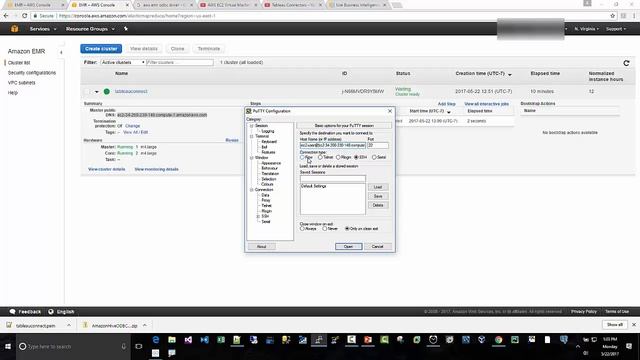Open the tableauconnect.pem download options arrow

coord(69,325)
